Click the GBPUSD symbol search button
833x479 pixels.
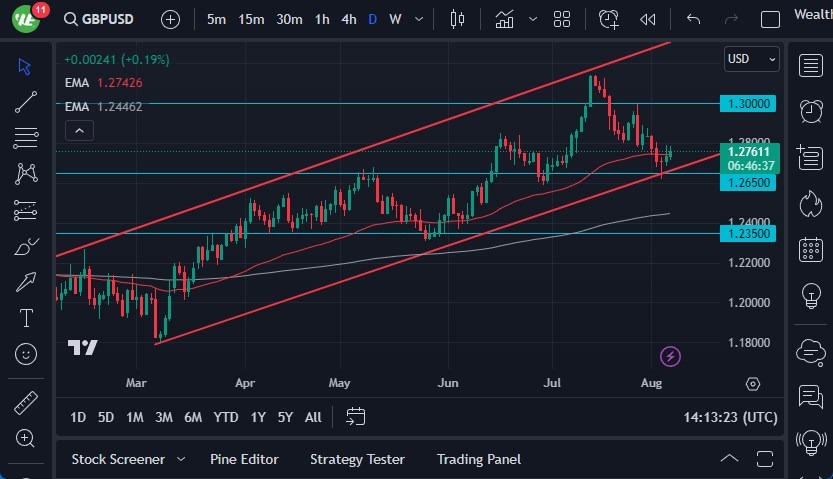click(x=100, y=19)
